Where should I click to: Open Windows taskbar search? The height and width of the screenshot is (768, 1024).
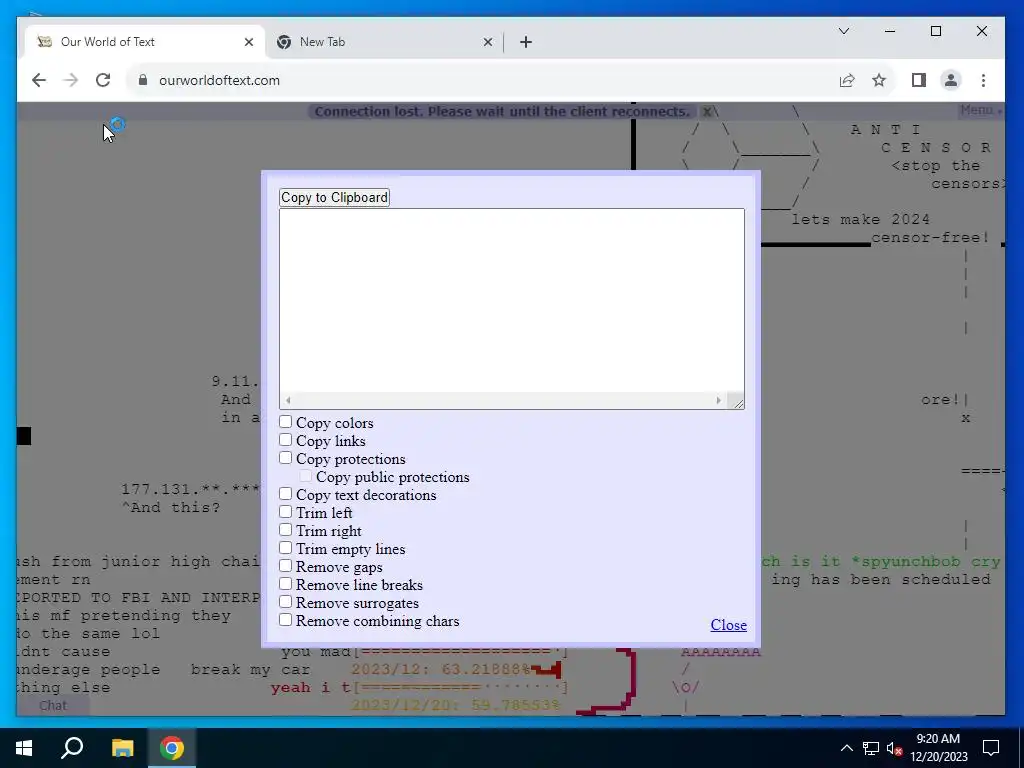[x=72, y=748]
